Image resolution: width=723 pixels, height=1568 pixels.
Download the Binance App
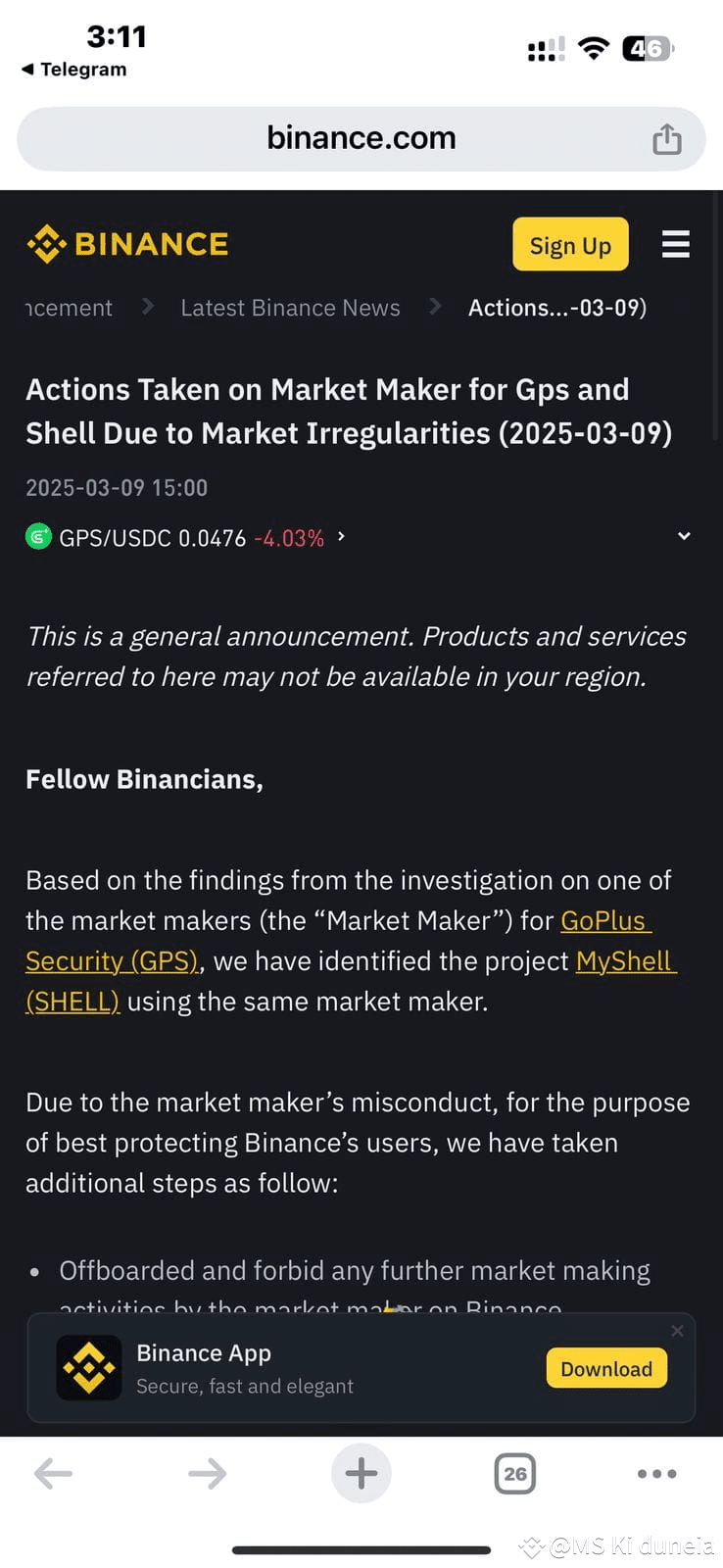tap(606, 1368)
